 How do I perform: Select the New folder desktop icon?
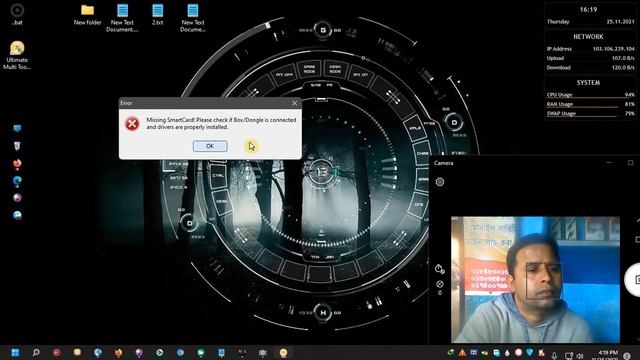click(87, 15)
